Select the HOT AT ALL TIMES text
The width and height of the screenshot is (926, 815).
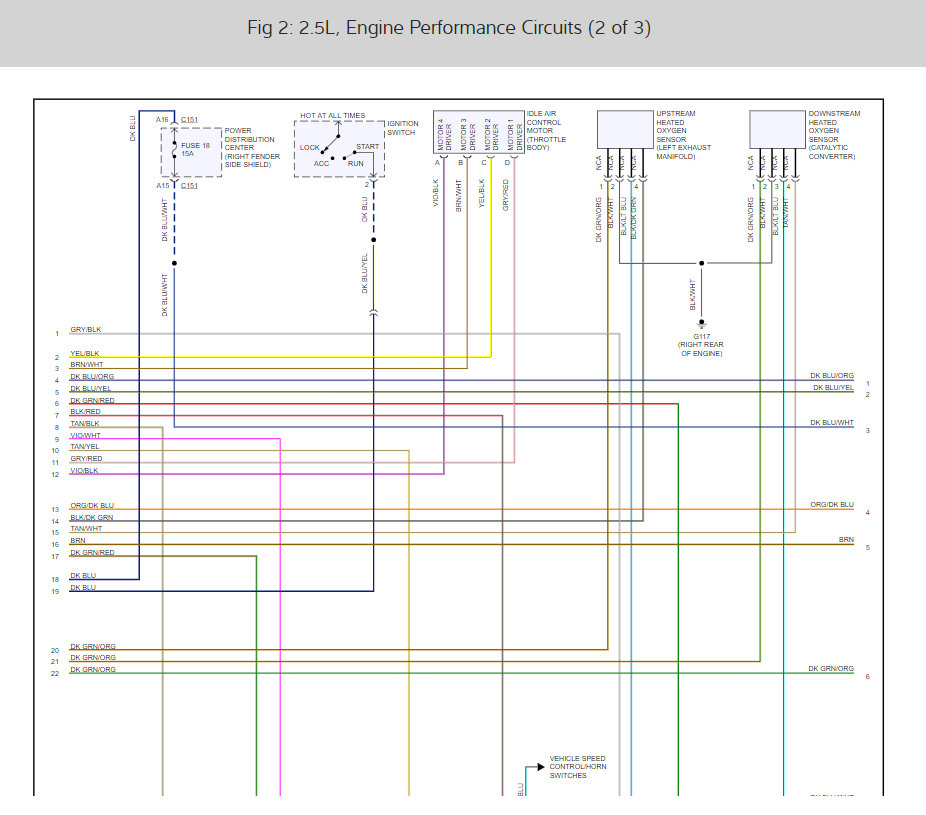pyautogui.click(x=332, y=116)
